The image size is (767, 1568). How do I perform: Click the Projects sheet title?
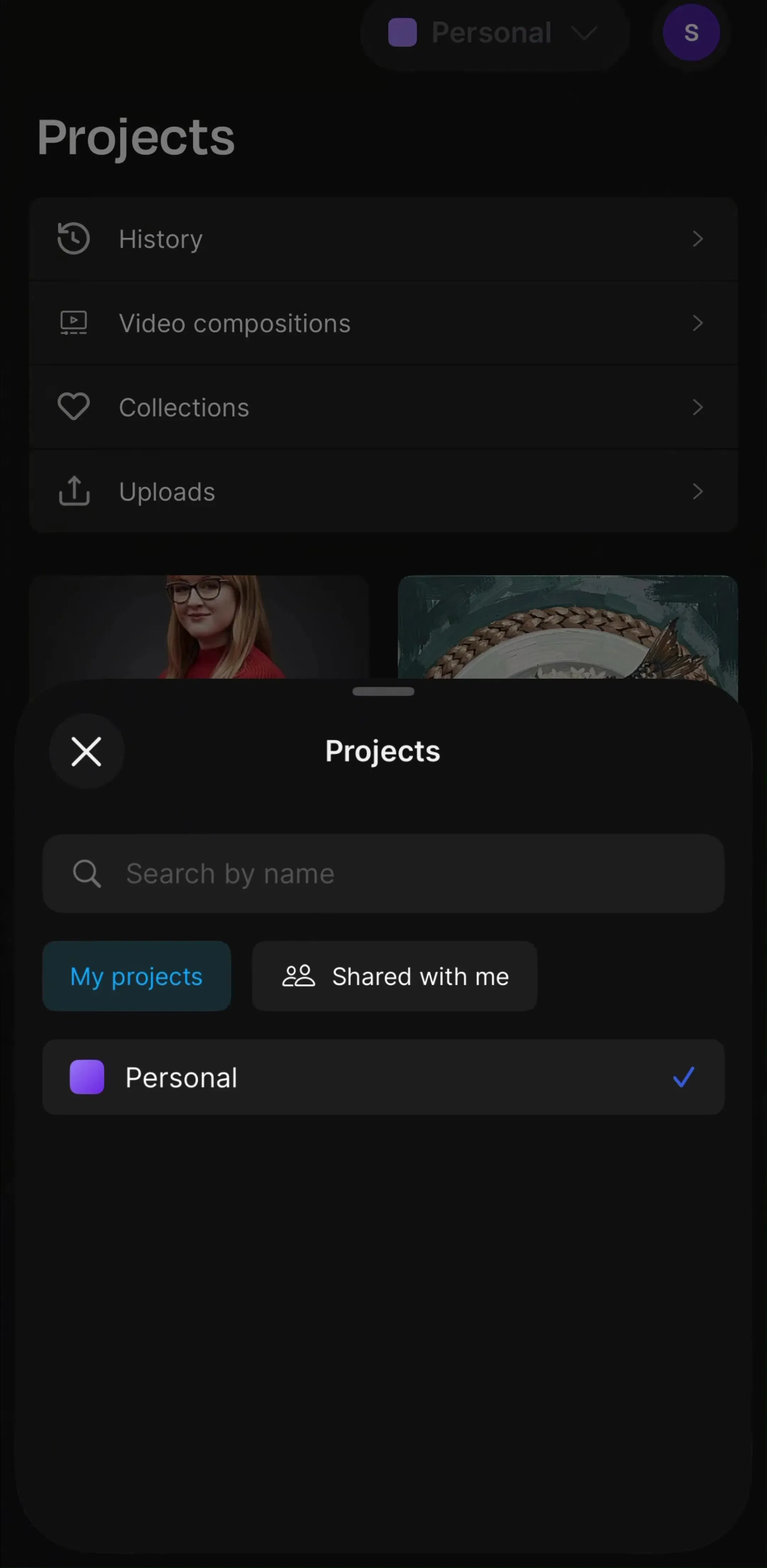pos(382,751)
